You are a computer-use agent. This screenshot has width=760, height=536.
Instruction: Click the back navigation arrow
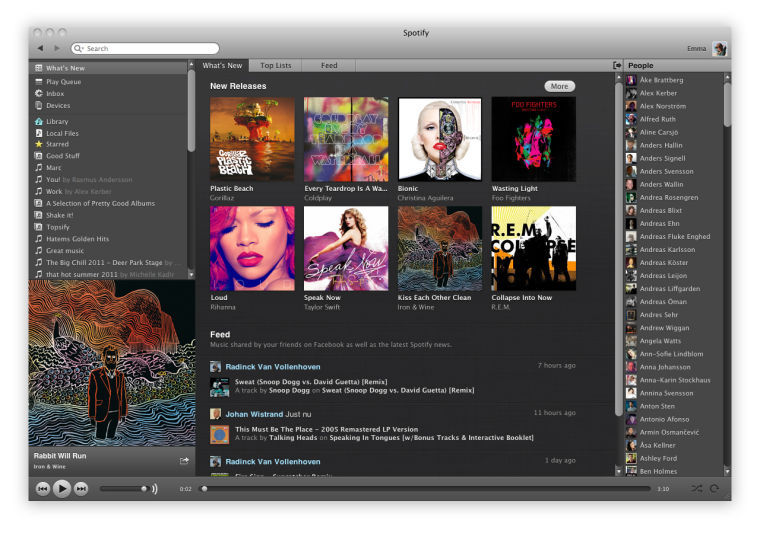point(40,48)
